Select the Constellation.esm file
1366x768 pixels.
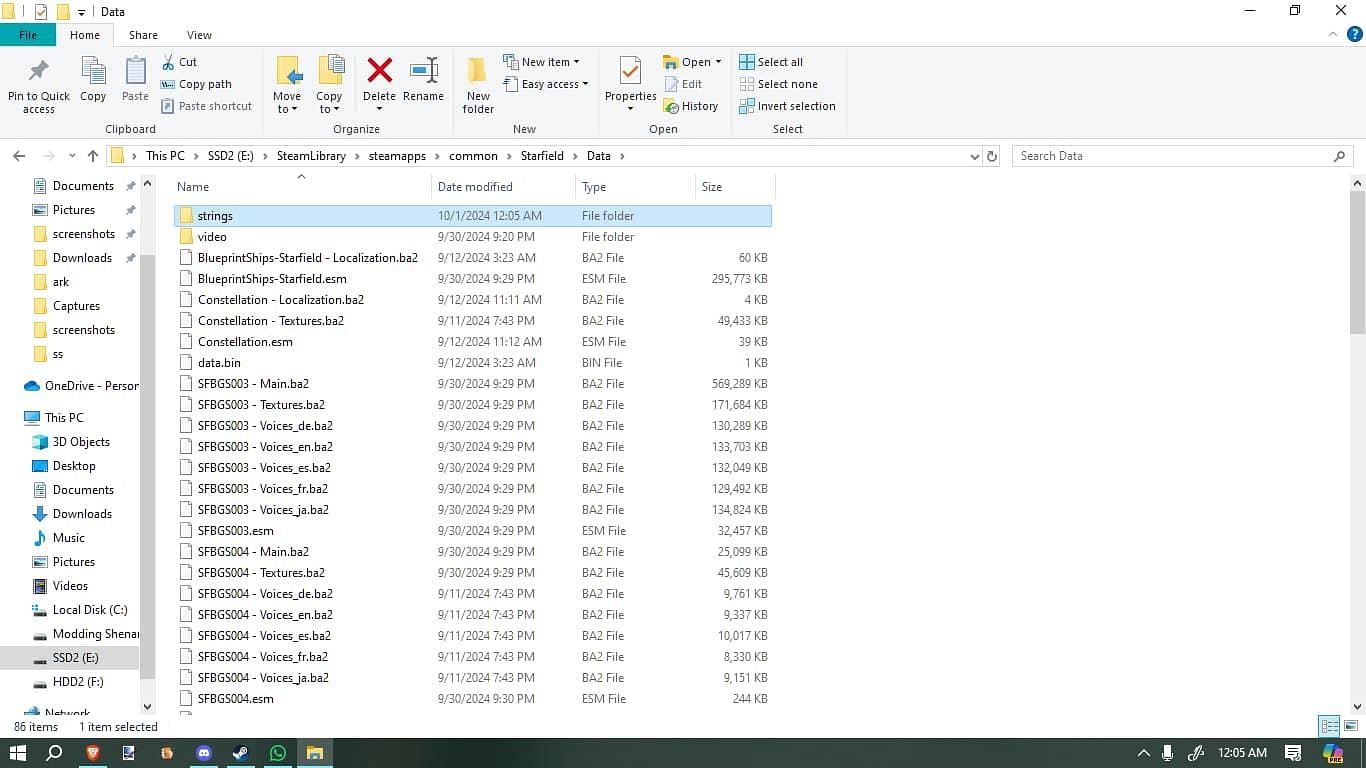[472, 342]
